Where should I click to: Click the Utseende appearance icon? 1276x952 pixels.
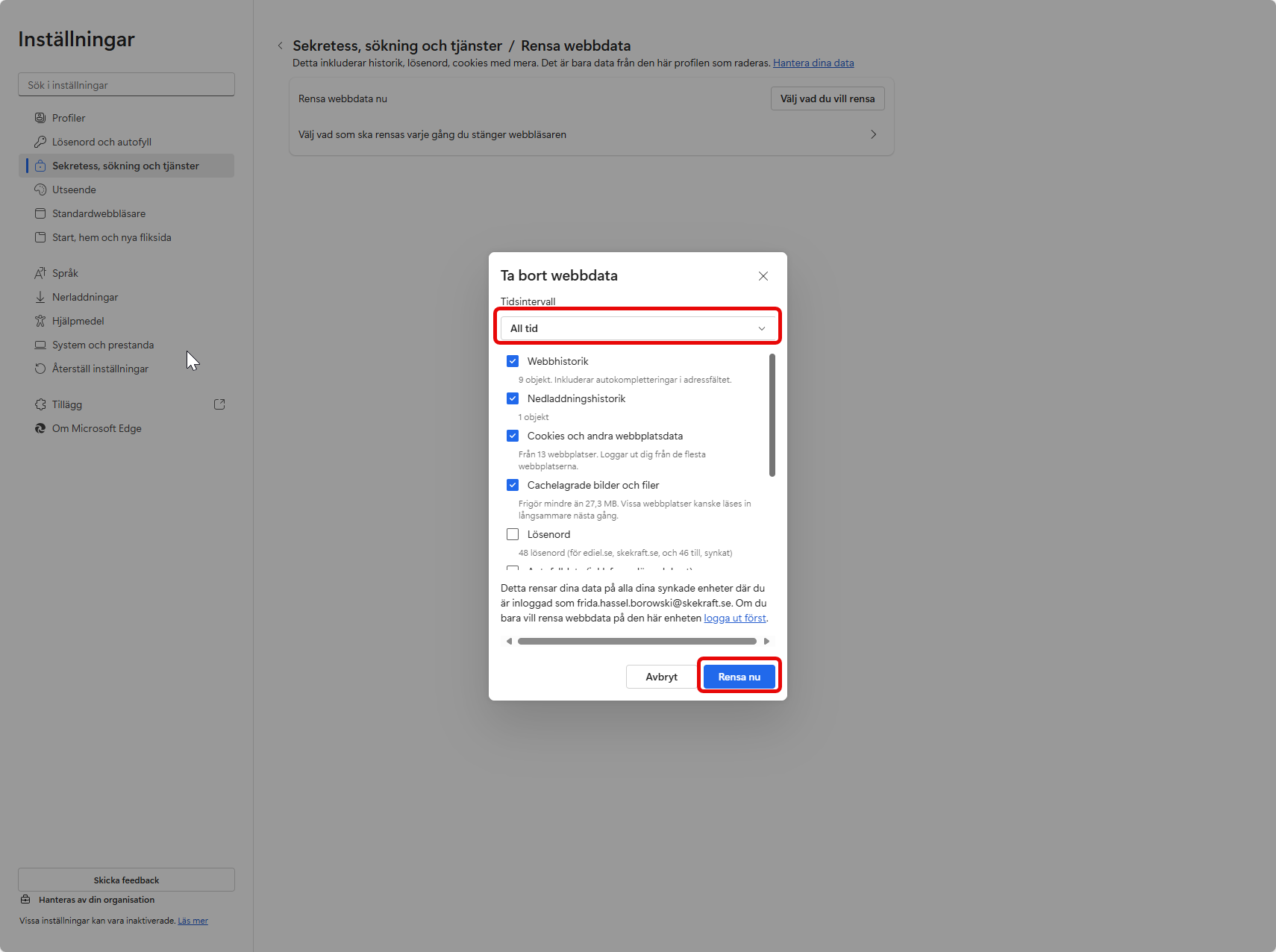pyautogui.click(x=40, y=190)
